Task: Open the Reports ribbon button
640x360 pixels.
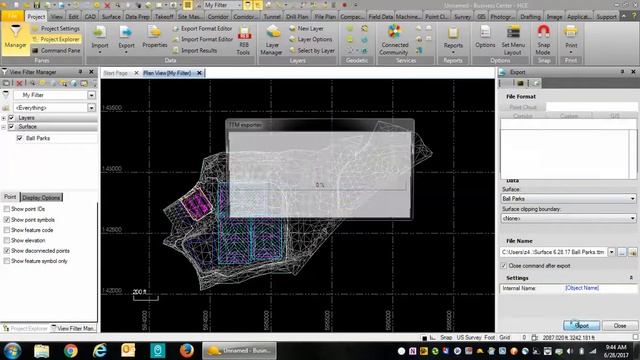Action: tap(453, 38)
